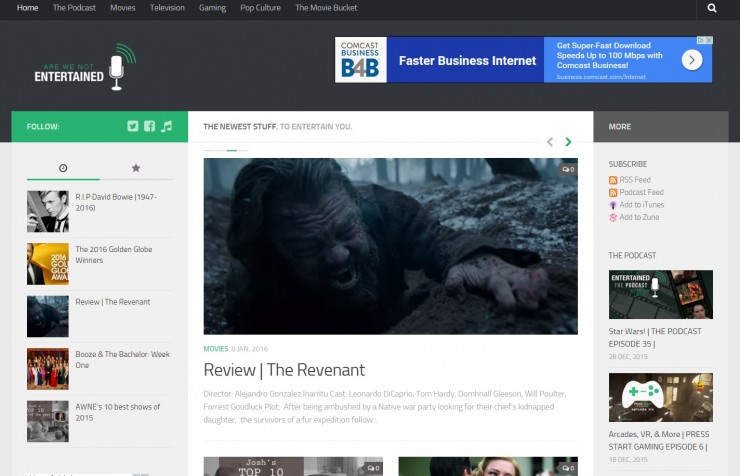Open AWNE's 10 best shows of 2015
This screenshot has height=476, width=740.
(x=118, y=412)
